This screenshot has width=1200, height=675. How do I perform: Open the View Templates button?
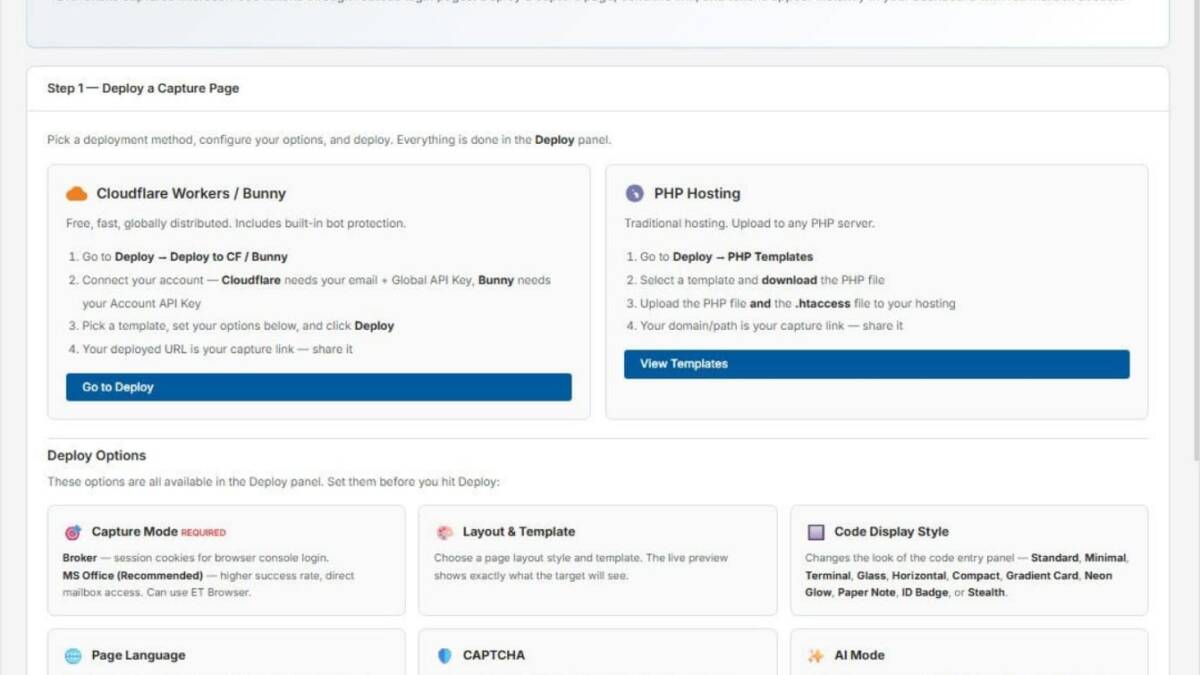(877, 364)
